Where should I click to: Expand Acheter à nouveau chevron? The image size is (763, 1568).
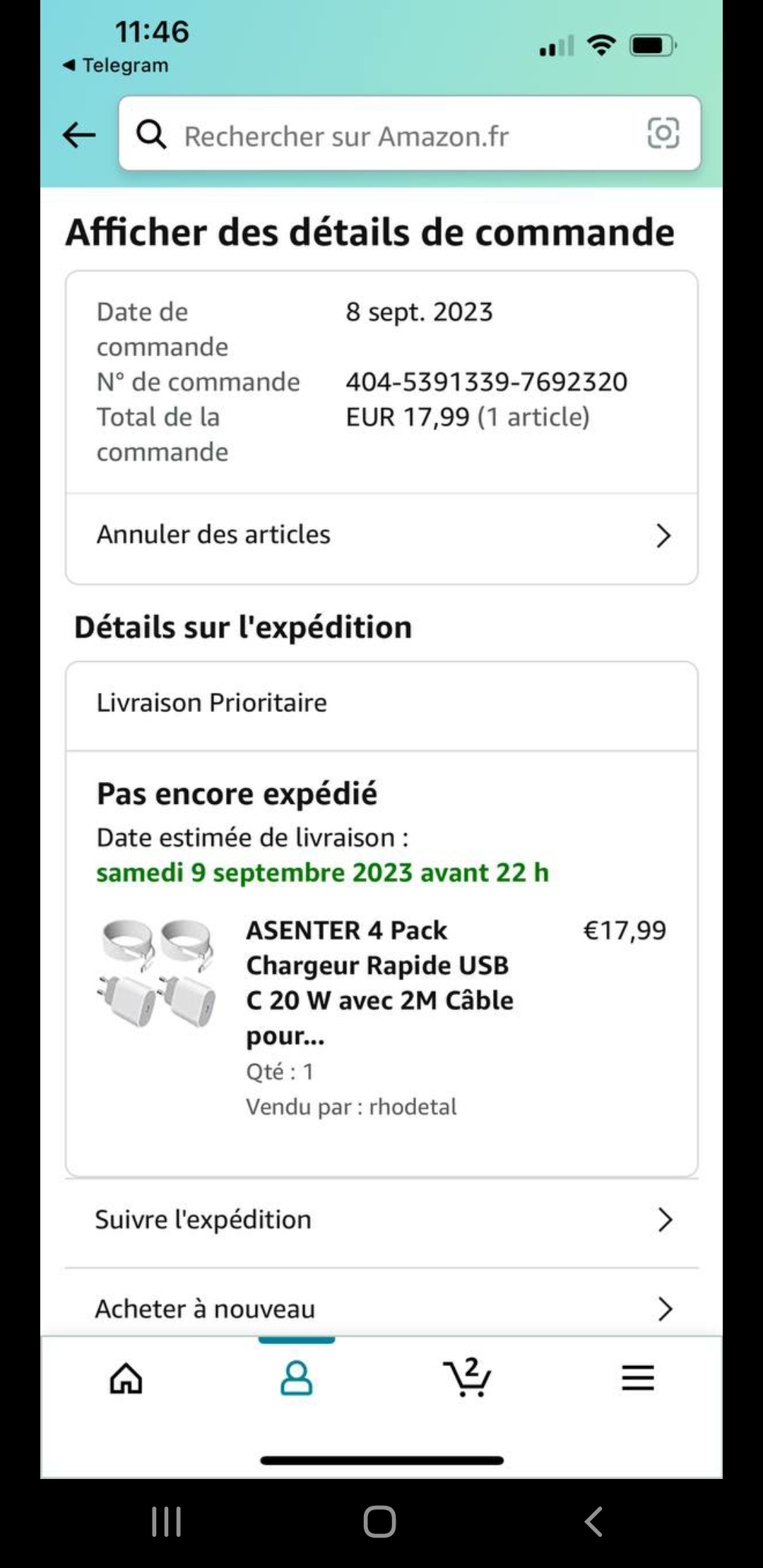(x=664, y=1309)
